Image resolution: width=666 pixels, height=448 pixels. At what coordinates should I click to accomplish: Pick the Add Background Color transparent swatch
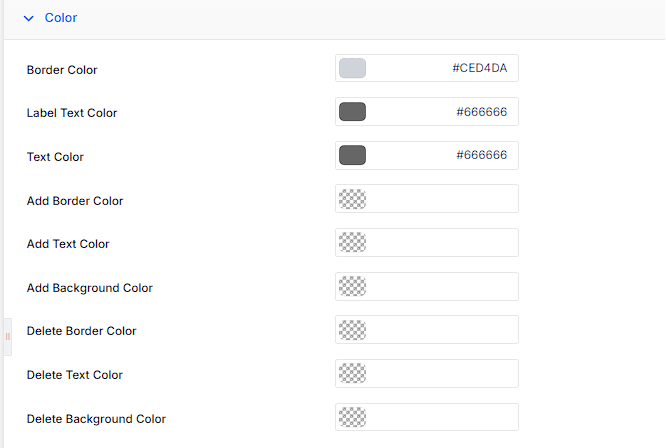(x=352, y=286)
